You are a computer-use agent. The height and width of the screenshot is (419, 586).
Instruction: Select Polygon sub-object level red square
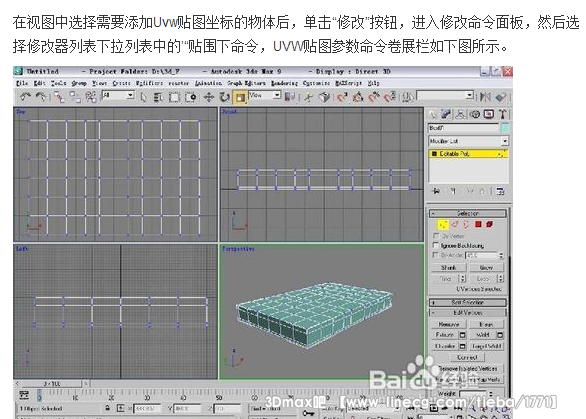pos(478,224)
